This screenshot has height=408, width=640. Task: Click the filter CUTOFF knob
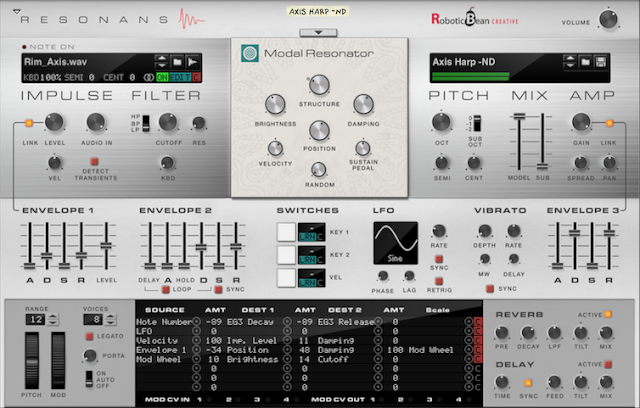point(168,122)
